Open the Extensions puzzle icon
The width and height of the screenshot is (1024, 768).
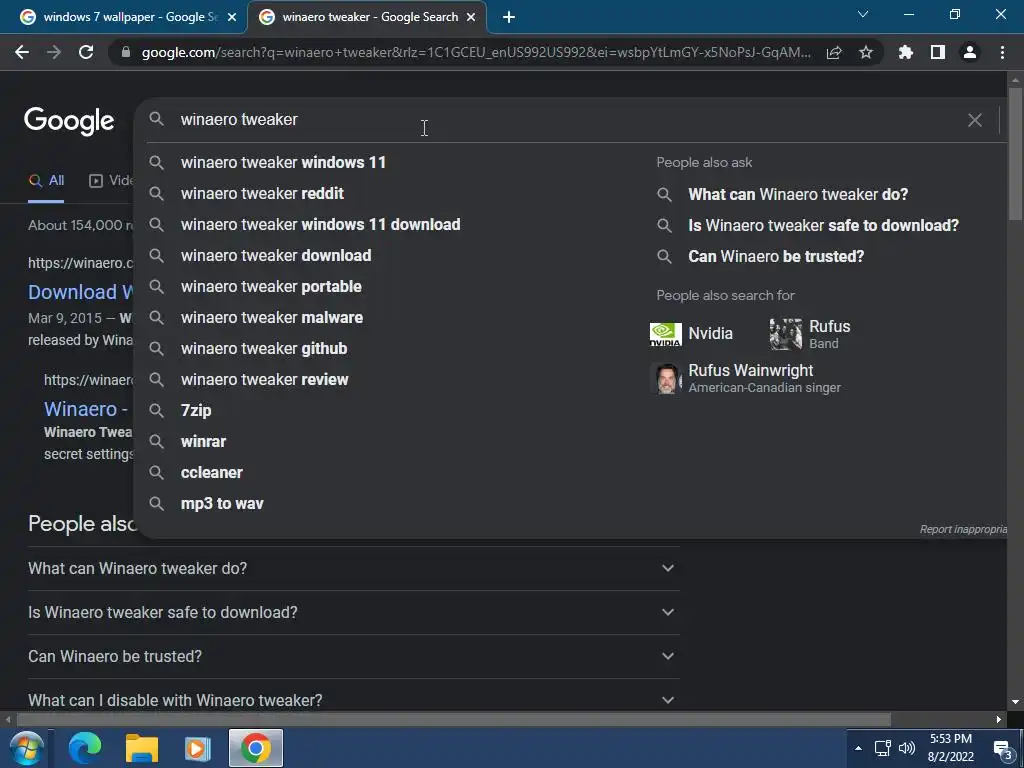[905, 52]
